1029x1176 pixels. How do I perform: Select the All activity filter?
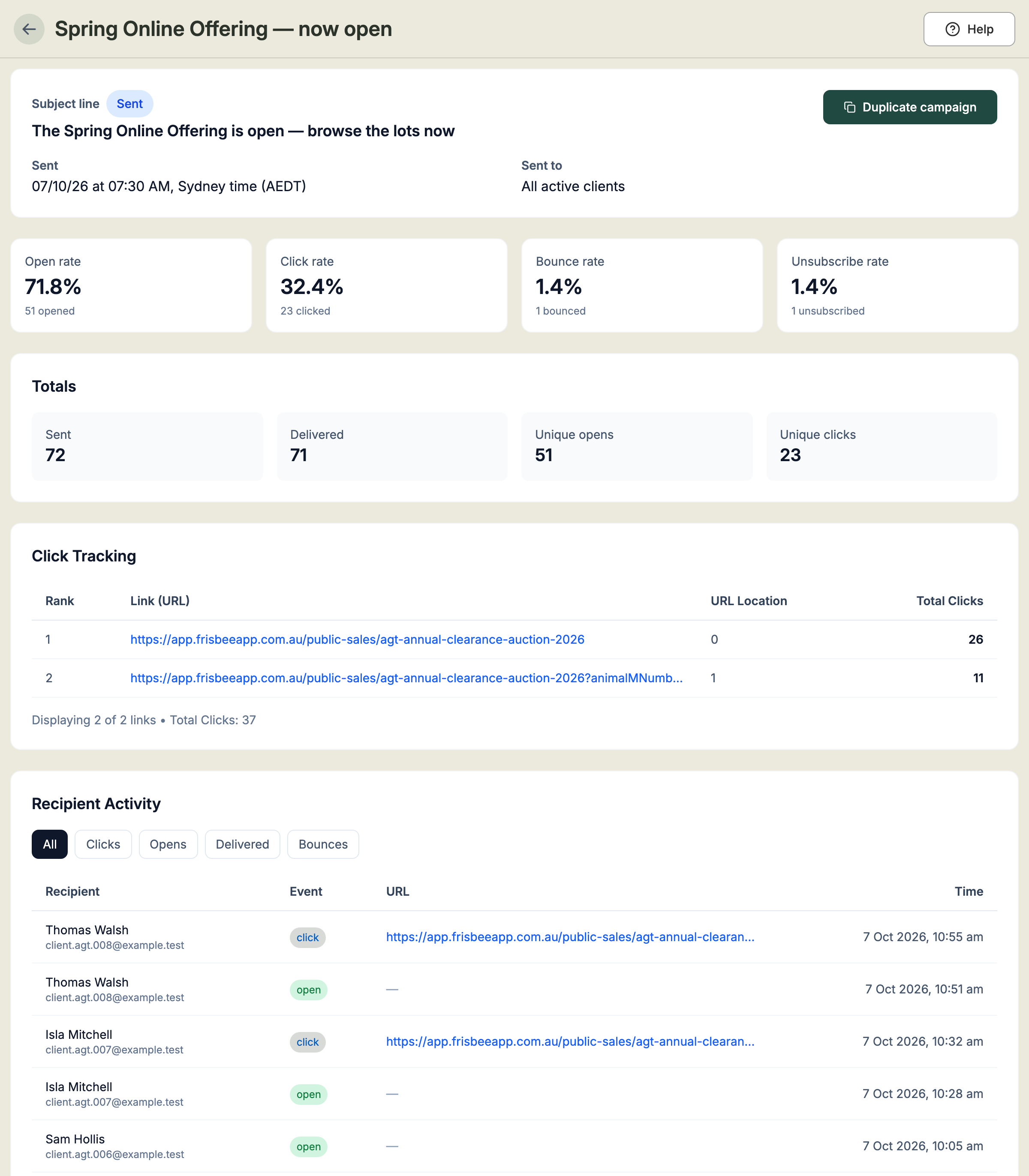click(49, 844)
